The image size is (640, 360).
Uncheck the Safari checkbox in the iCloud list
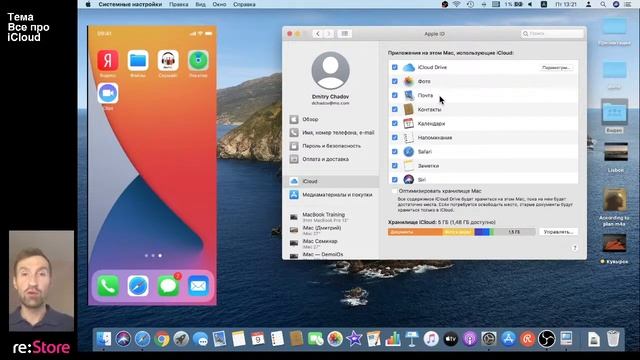click(x=395, y=151)
